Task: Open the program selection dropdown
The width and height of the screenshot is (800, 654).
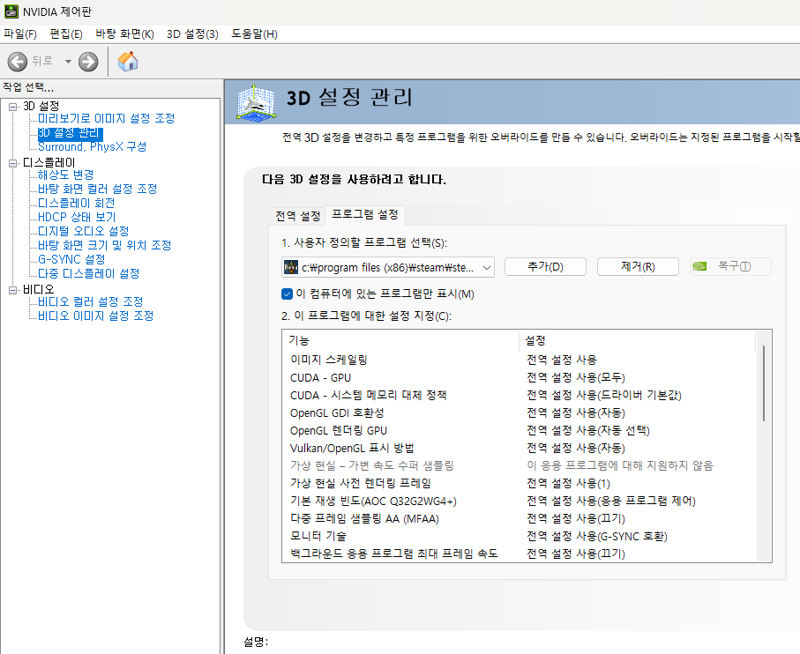Action: pos(388,267)
